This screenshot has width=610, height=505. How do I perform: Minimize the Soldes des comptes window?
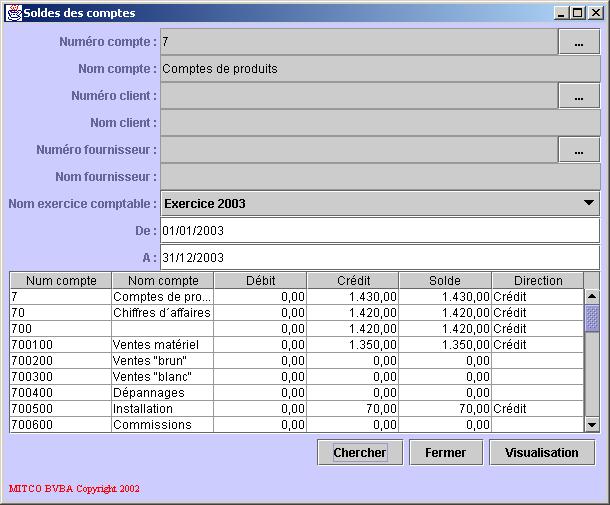561,13
